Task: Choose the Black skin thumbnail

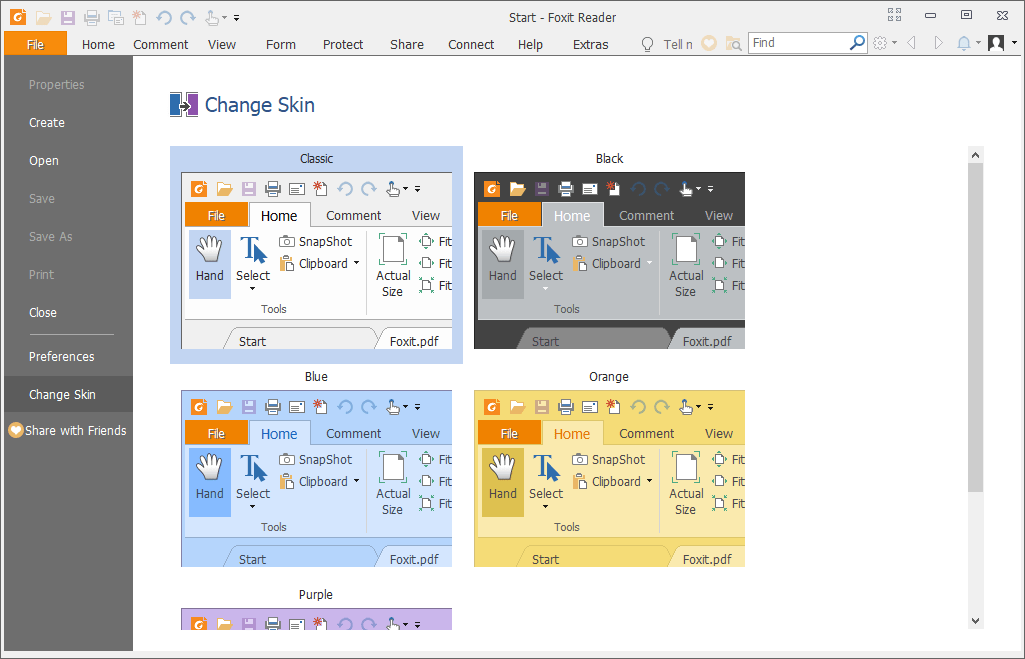Action: tap(609, 260)
